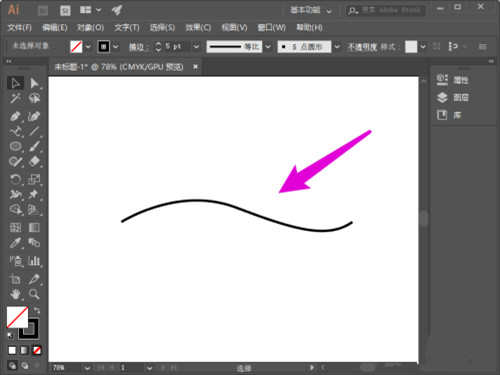Open the 对象(O) menu
The height and width of the screenshot is (375, 500).
(x=90, y=28)
